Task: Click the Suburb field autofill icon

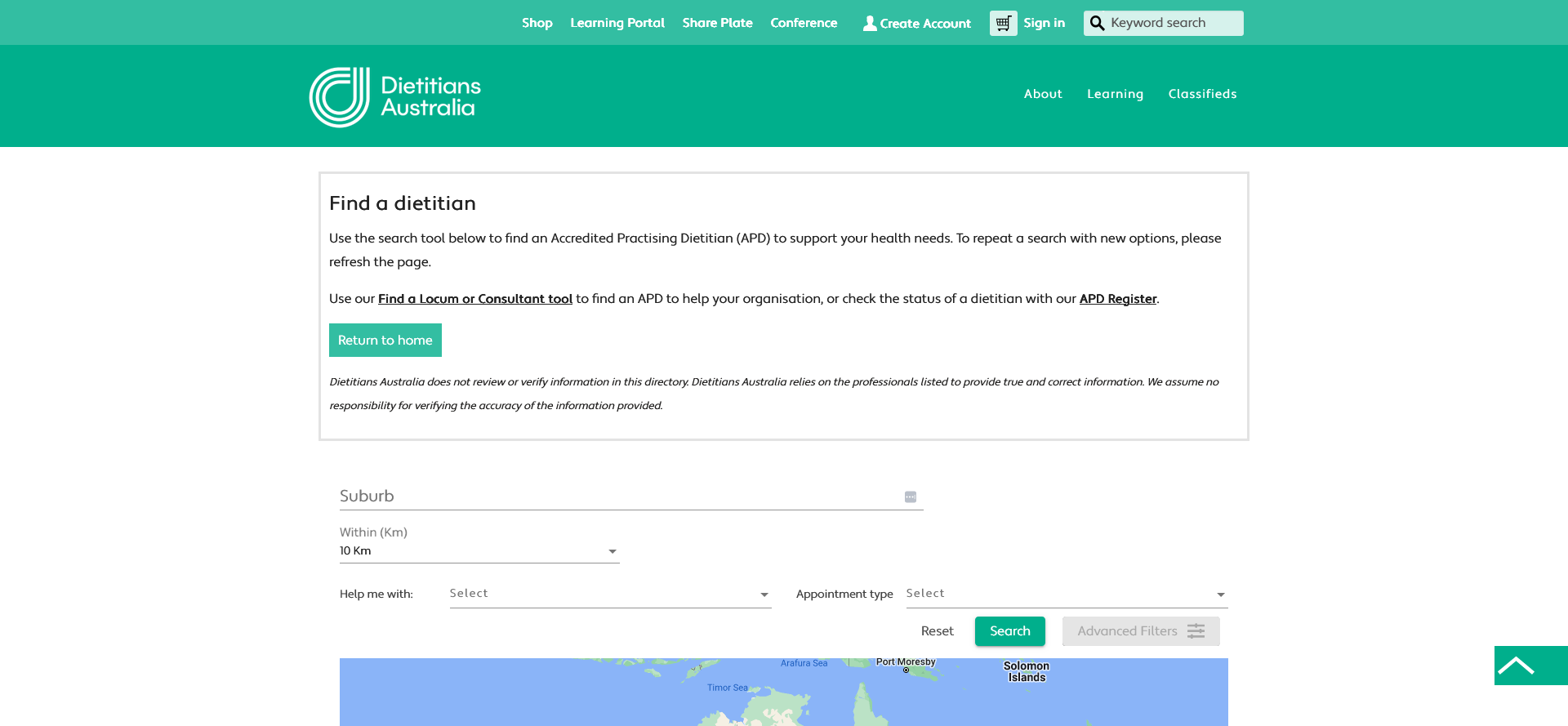Action: [x=911, y=497]
